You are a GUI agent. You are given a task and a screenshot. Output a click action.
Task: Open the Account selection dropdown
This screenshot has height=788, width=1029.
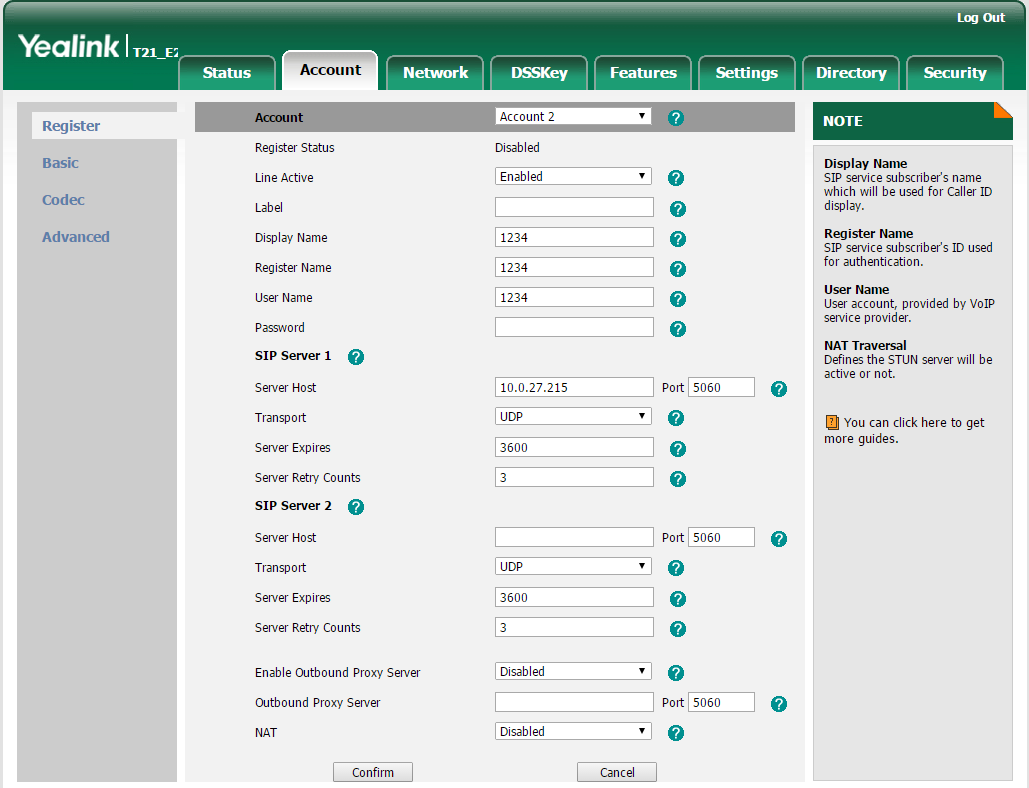573,117
